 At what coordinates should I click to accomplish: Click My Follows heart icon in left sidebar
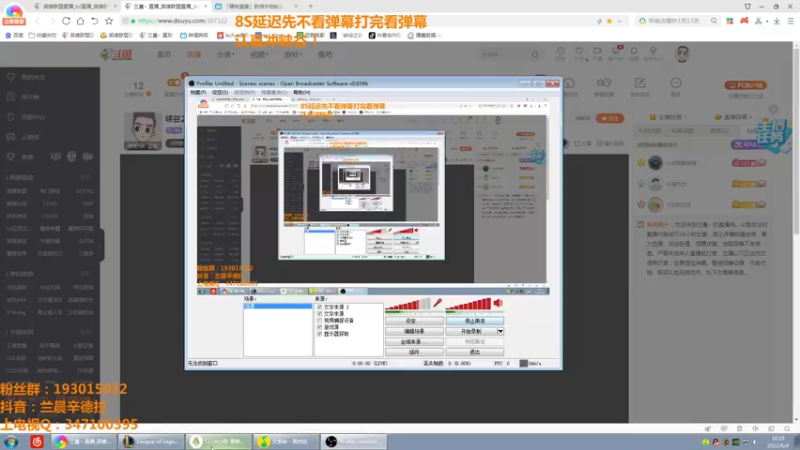(x=11, y=77)
